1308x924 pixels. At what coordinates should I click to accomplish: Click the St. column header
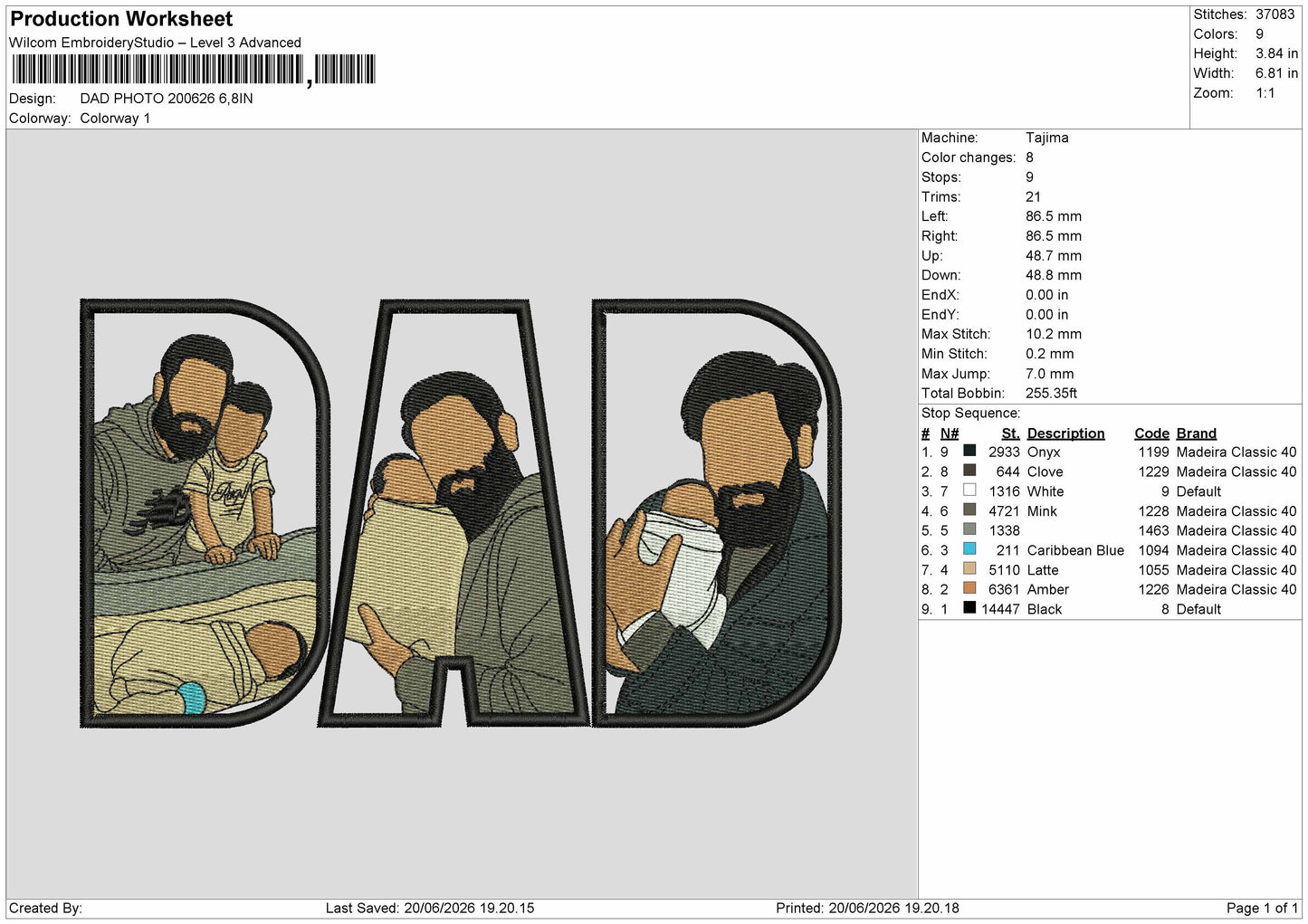pyautogui.click(x=1010, y=433)
